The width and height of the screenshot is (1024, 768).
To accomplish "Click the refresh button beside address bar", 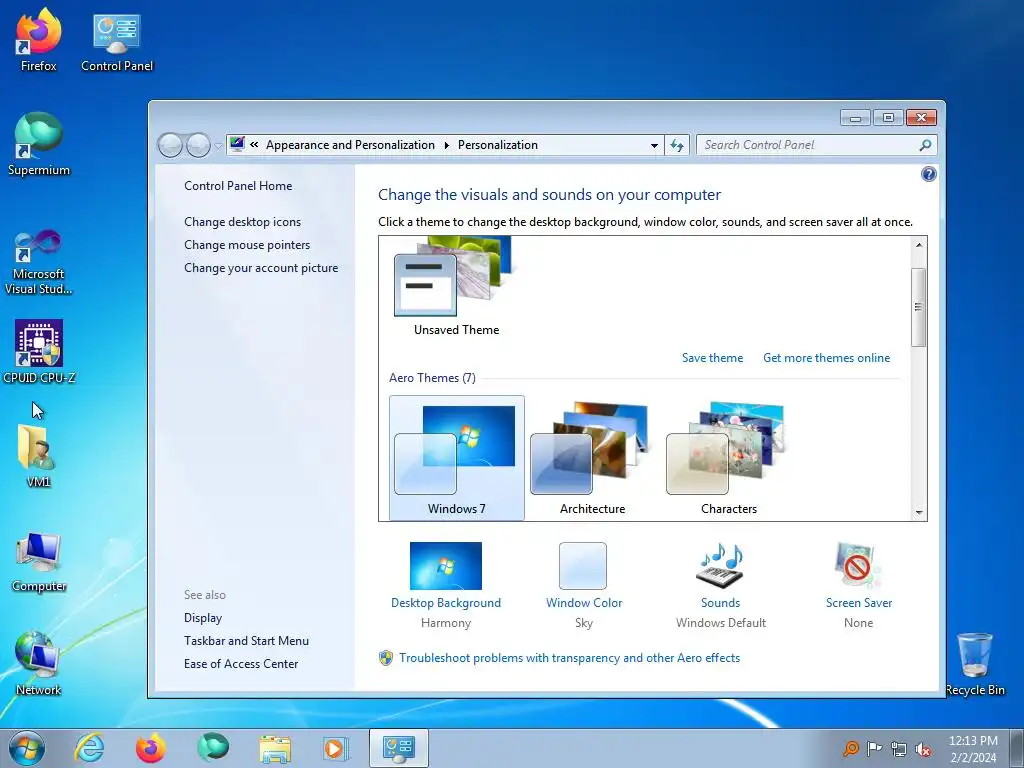I will (x=677, y=145).
